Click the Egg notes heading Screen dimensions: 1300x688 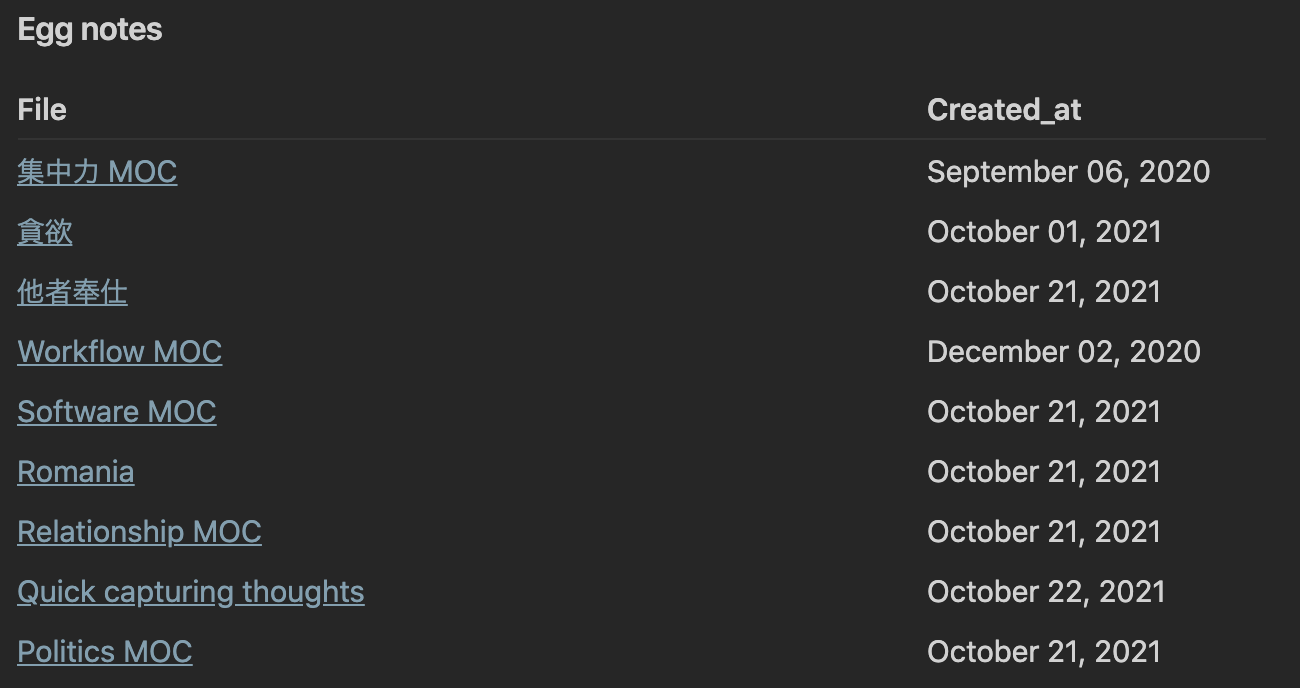click(x=90, y=30)
